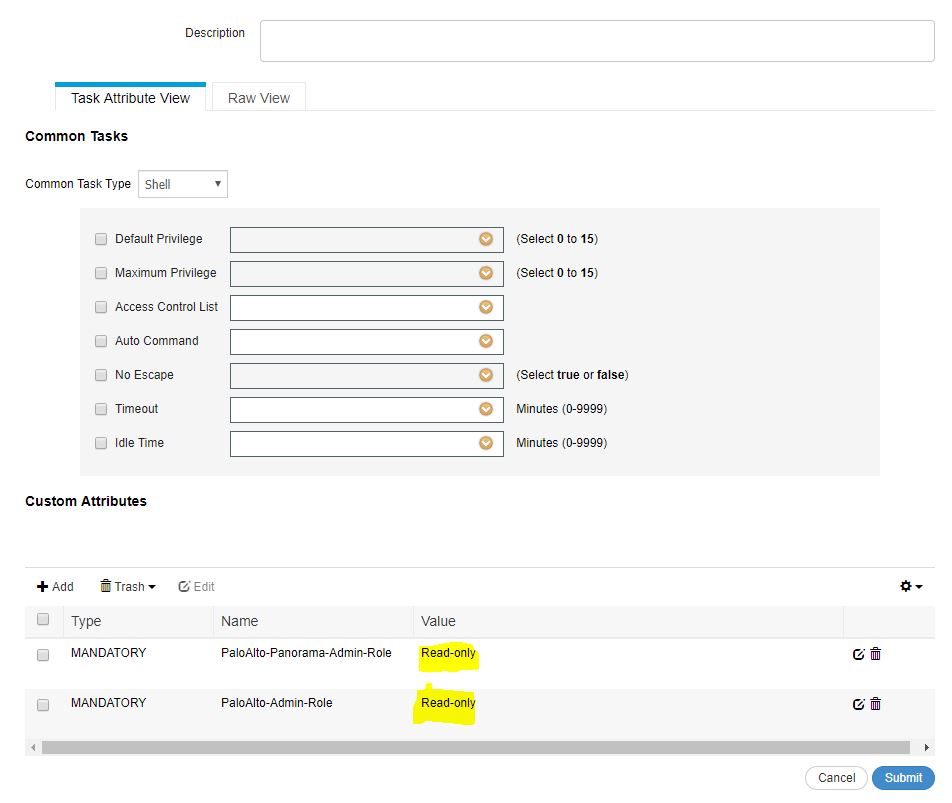Delete PaloAlto-Panorama-Admin-Role using its trash icon

[875, 653]
